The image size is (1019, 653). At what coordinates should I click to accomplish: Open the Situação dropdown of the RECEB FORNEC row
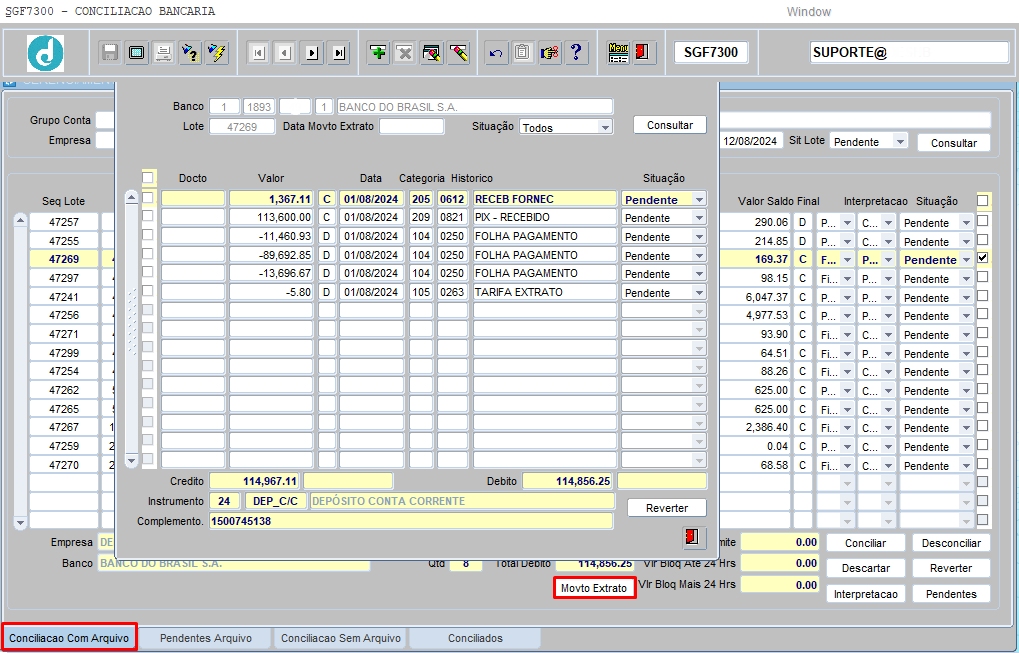pos(699,199)
